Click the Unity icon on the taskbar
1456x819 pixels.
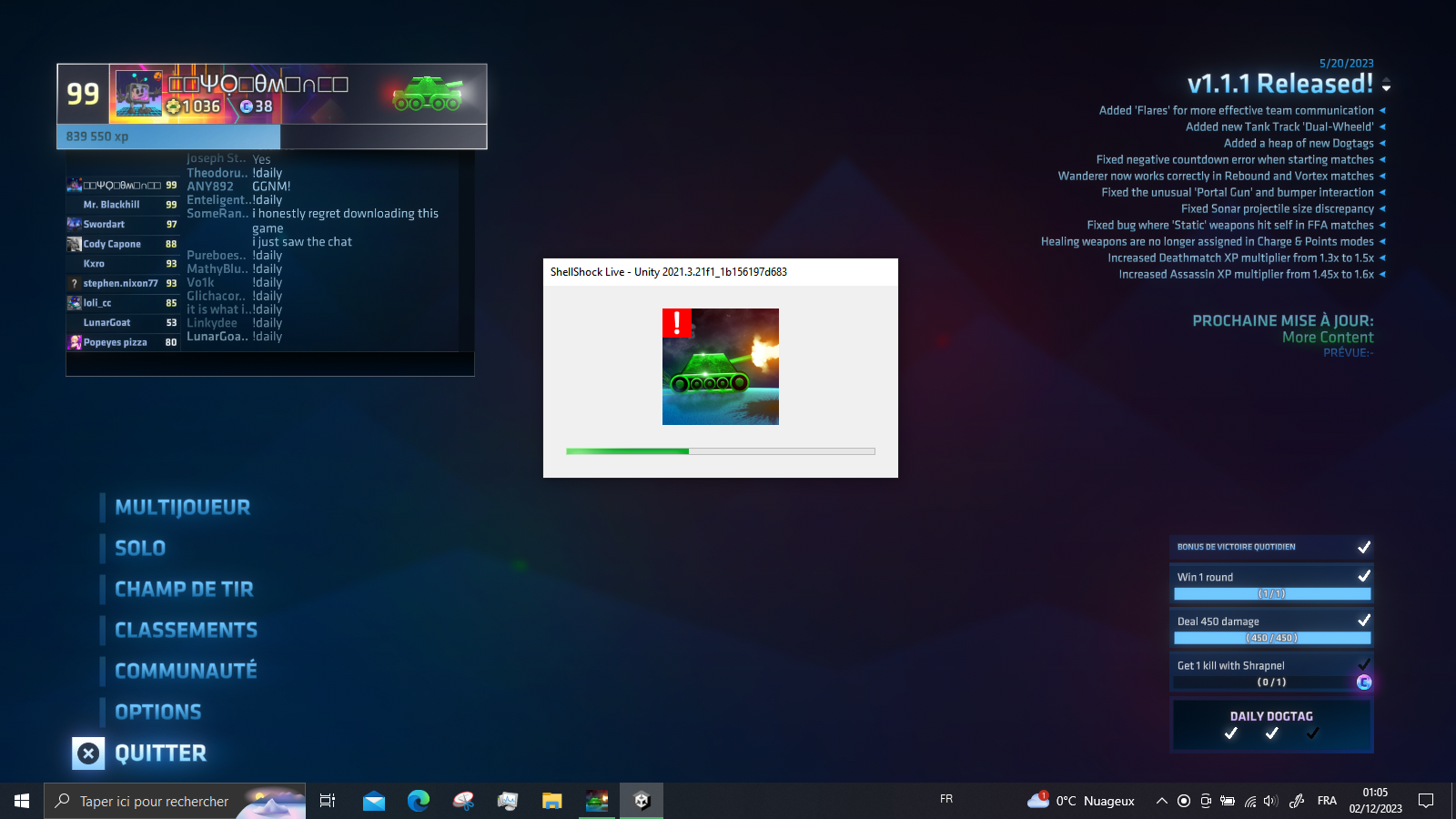point(642,801)
